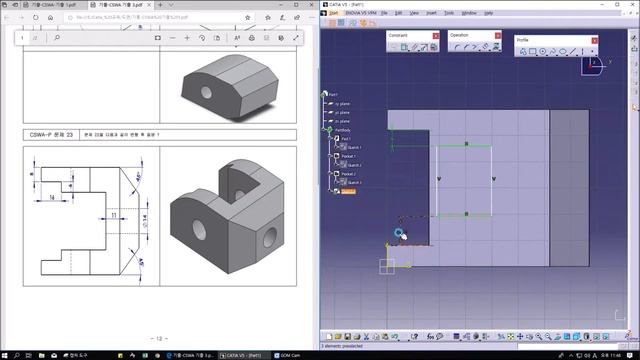Close the Operation floating toolbar
Screen dimensions: 640x360
point(498,36)
